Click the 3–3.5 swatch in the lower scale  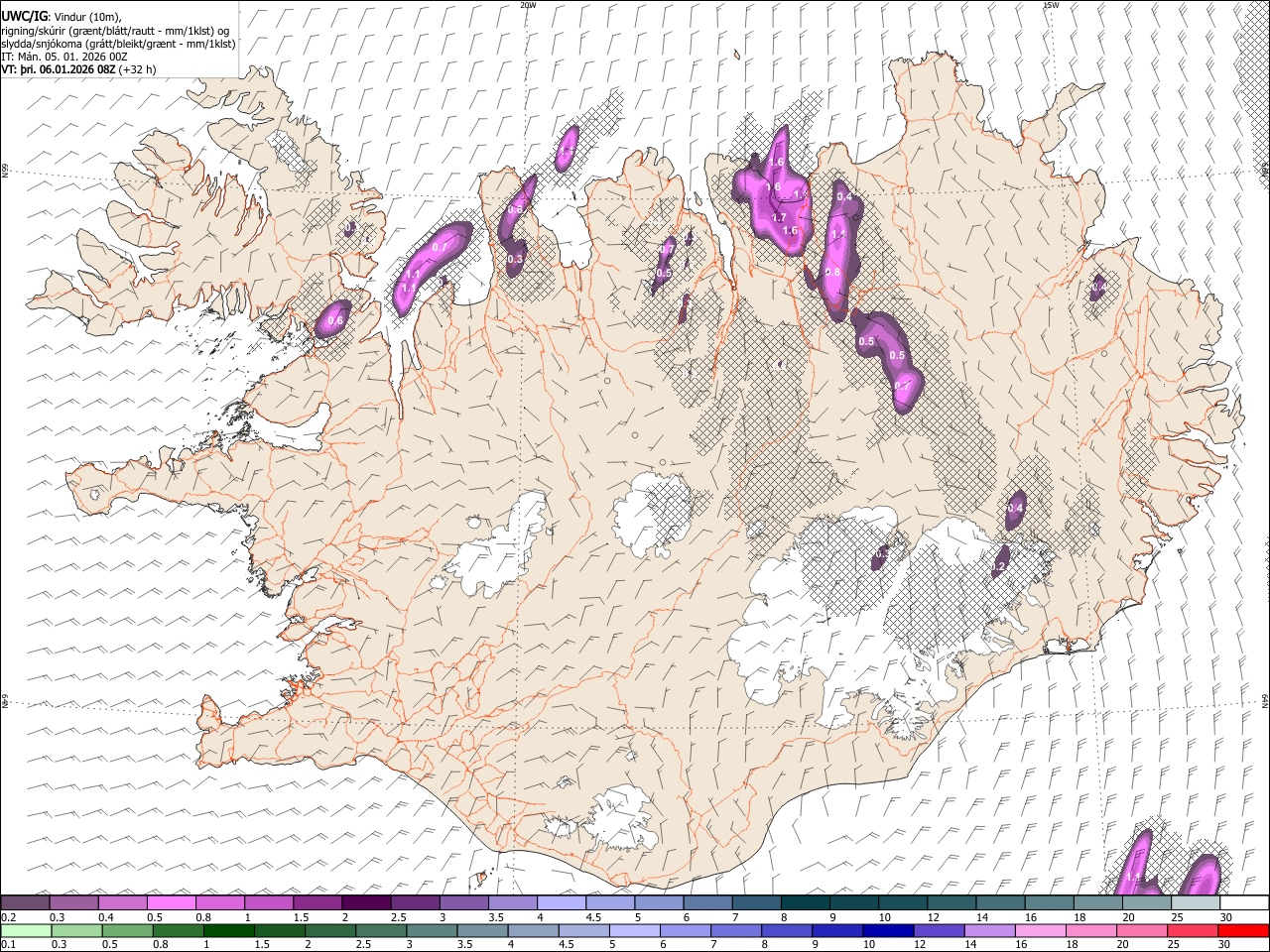pos(432,930)
